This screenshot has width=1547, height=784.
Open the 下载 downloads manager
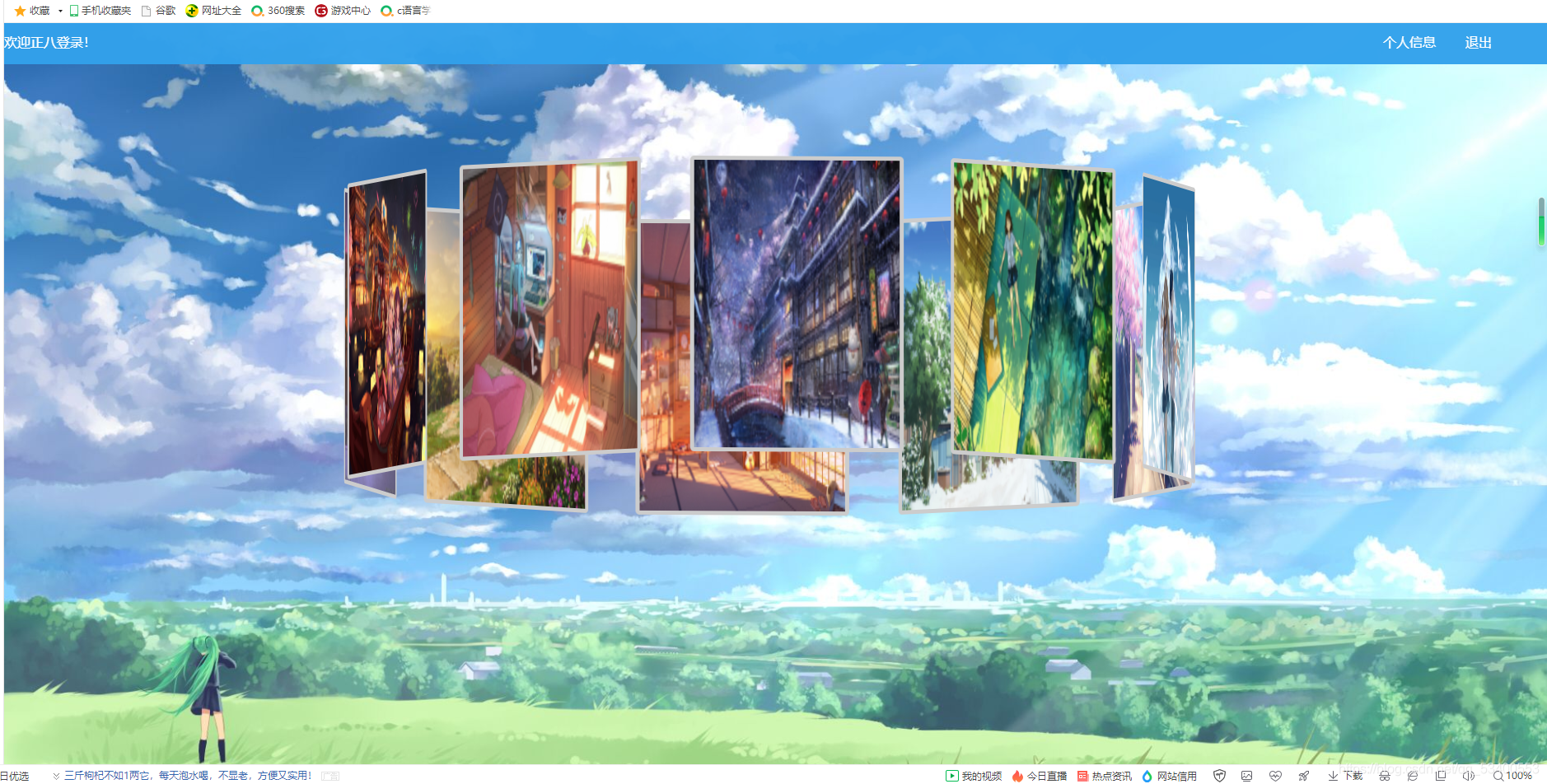click(x=1345, y=776)
